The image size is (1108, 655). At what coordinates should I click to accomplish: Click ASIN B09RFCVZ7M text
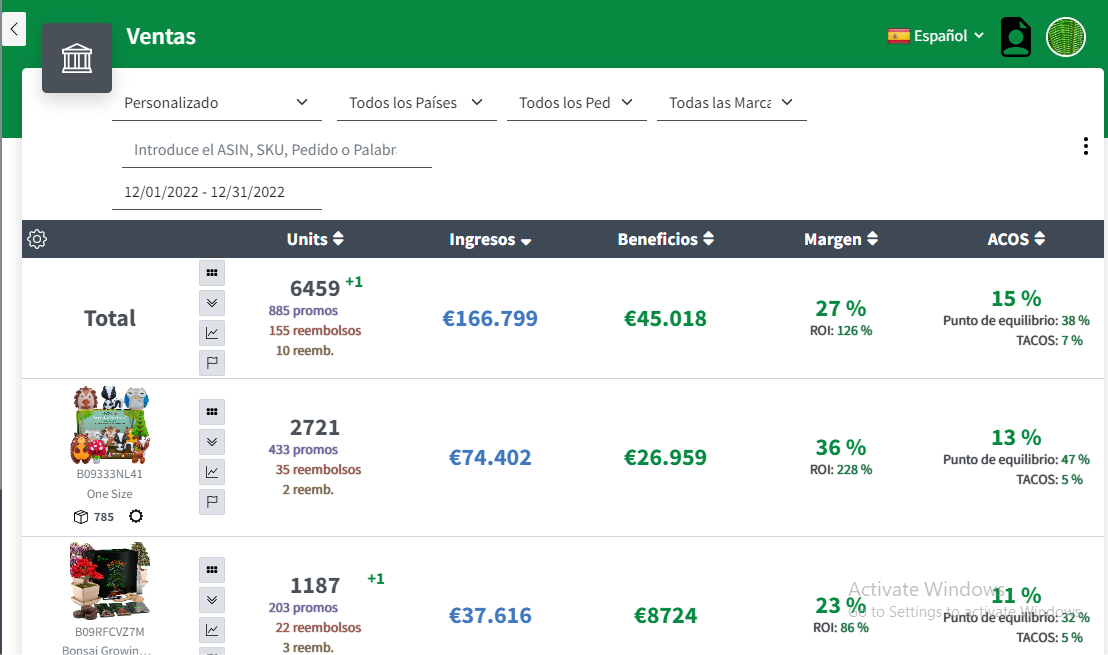tap(110, 632)
